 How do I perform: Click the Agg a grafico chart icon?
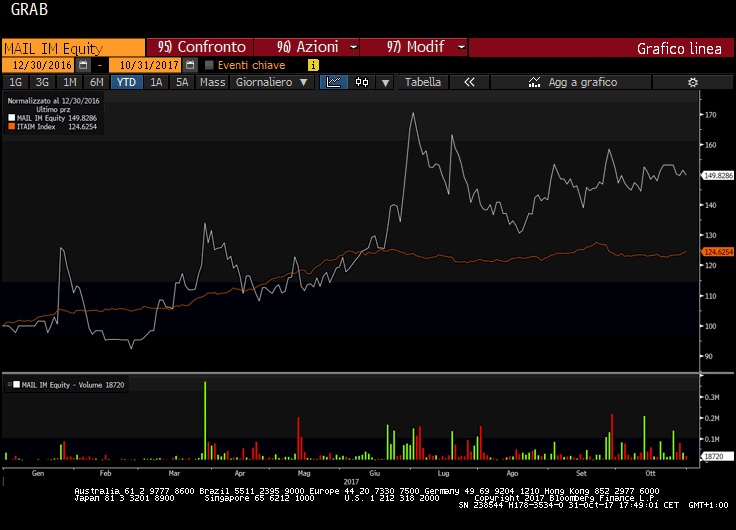(535, 82)
